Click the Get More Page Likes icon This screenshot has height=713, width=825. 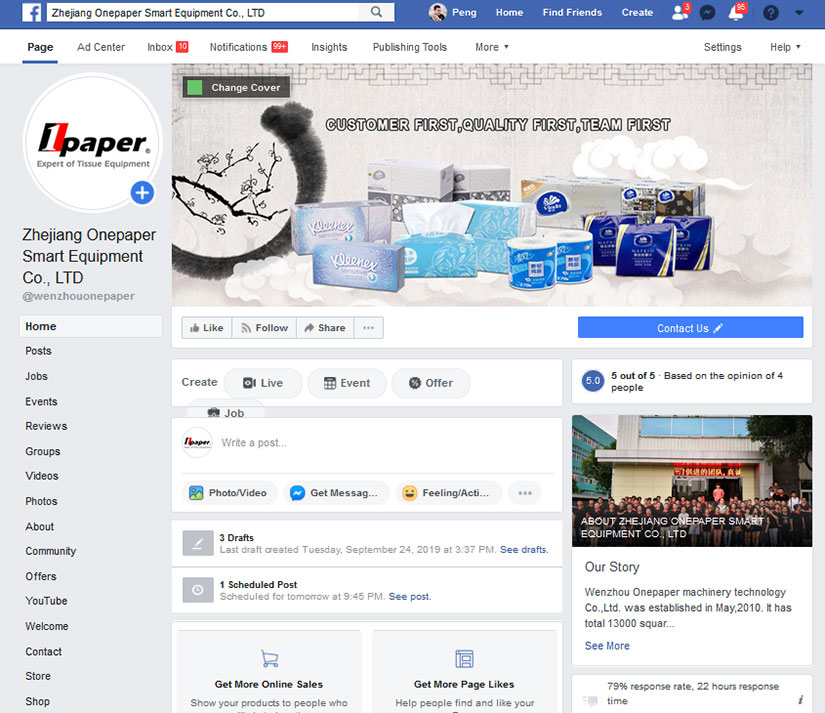464,658
